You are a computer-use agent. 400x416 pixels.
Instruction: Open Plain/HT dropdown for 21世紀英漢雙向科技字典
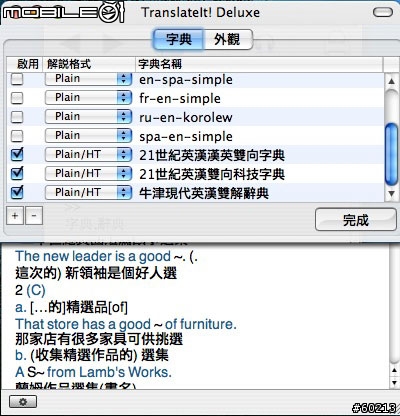tap(88, 174)
